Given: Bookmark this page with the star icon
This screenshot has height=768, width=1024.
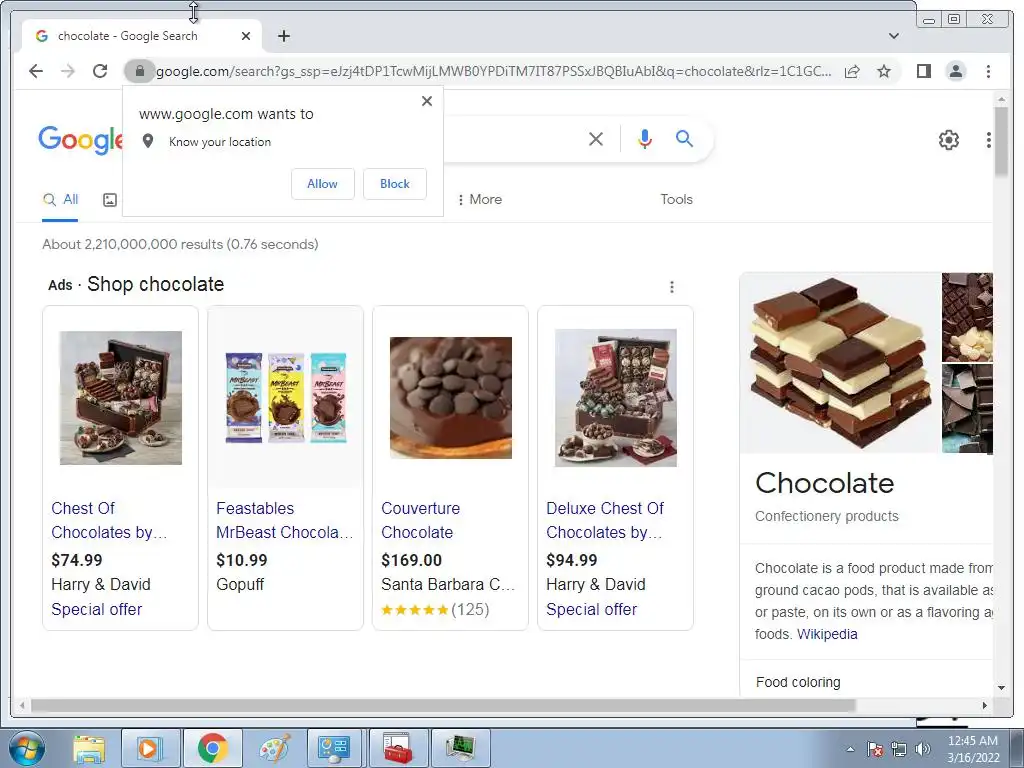Looking at the screenshot, I should [x=884, y=71].
